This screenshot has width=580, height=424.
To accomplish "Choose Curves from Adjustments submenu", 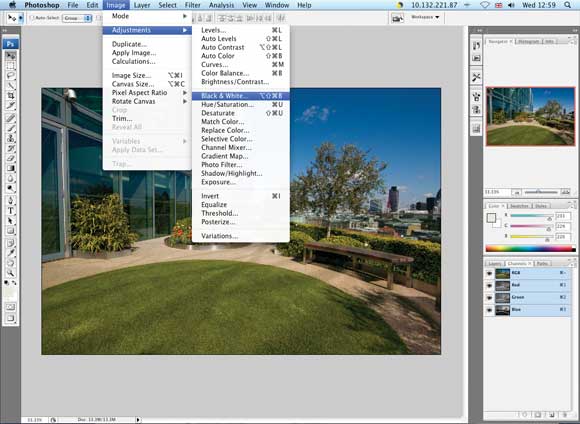I will [240, 65].
